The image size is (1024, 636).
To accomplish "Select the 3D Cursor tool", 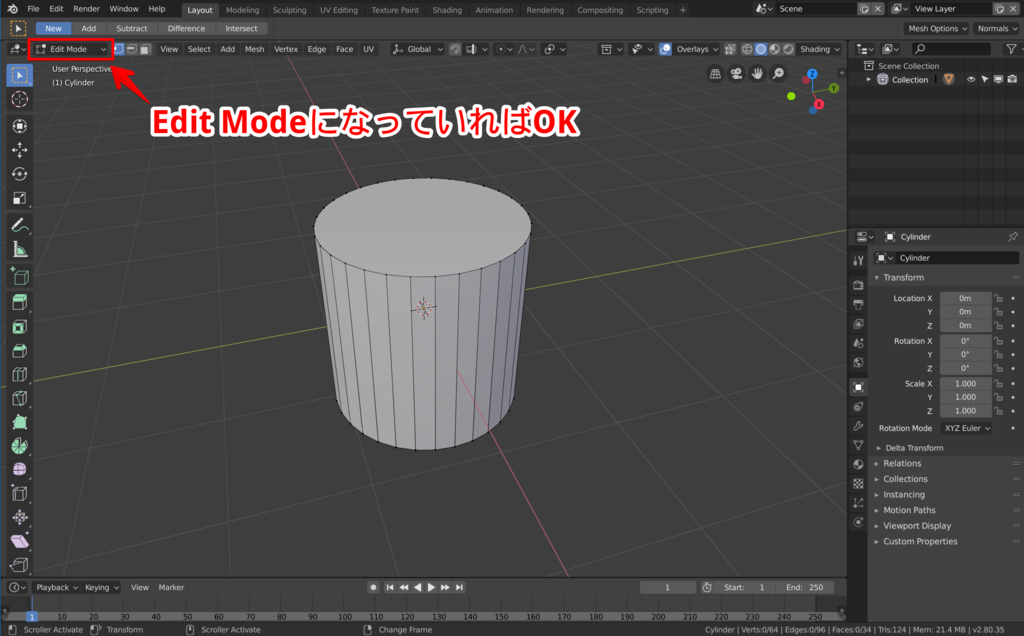I will [x=20, y=99].
